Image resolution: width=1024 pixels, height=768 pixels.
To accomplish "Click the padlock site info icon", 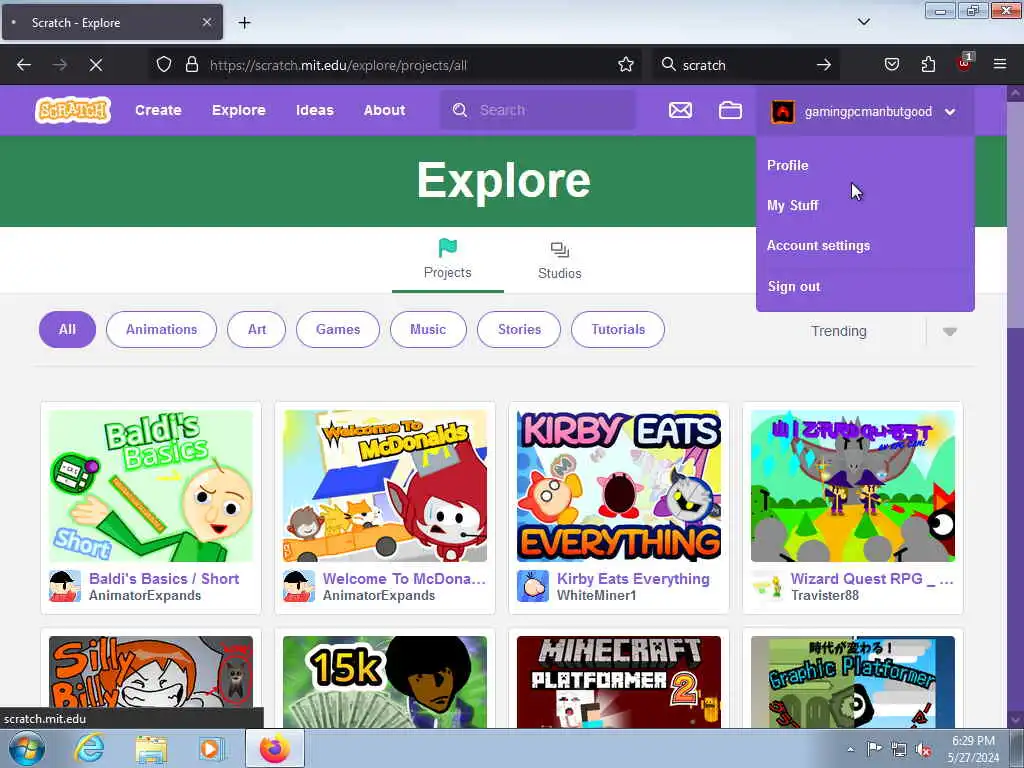I will click(x=191, y=65).
